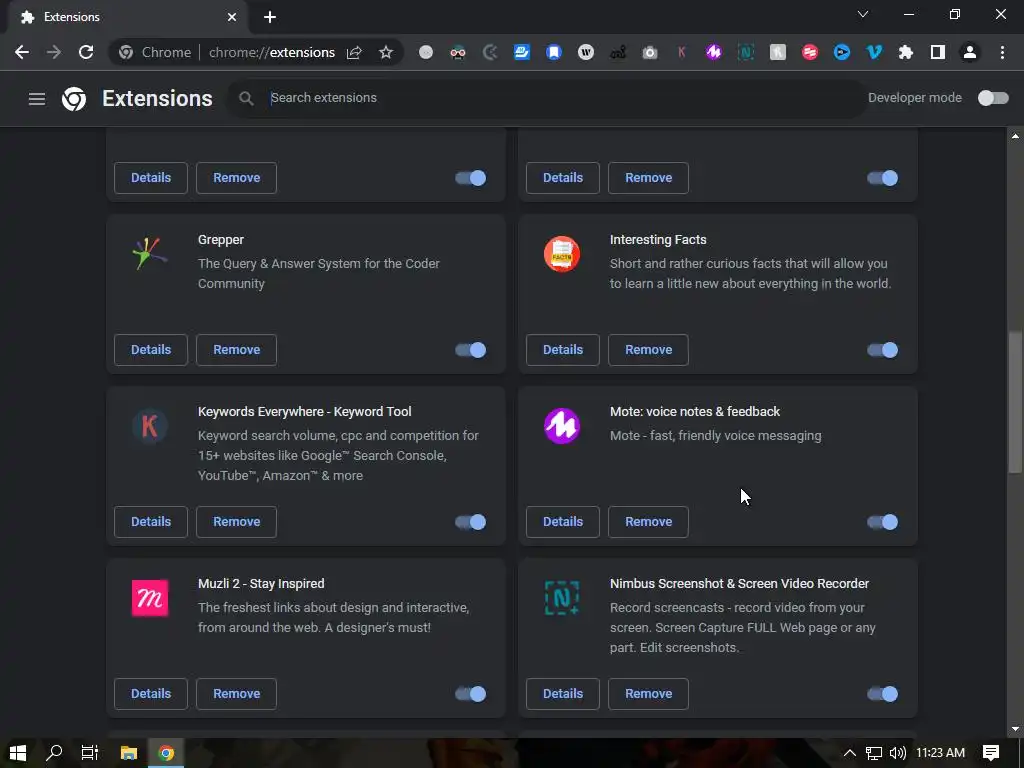The width and height of the screenshot is (1024, 768).
Task: Click the camera toolbar extension icon
Action: 650,52
